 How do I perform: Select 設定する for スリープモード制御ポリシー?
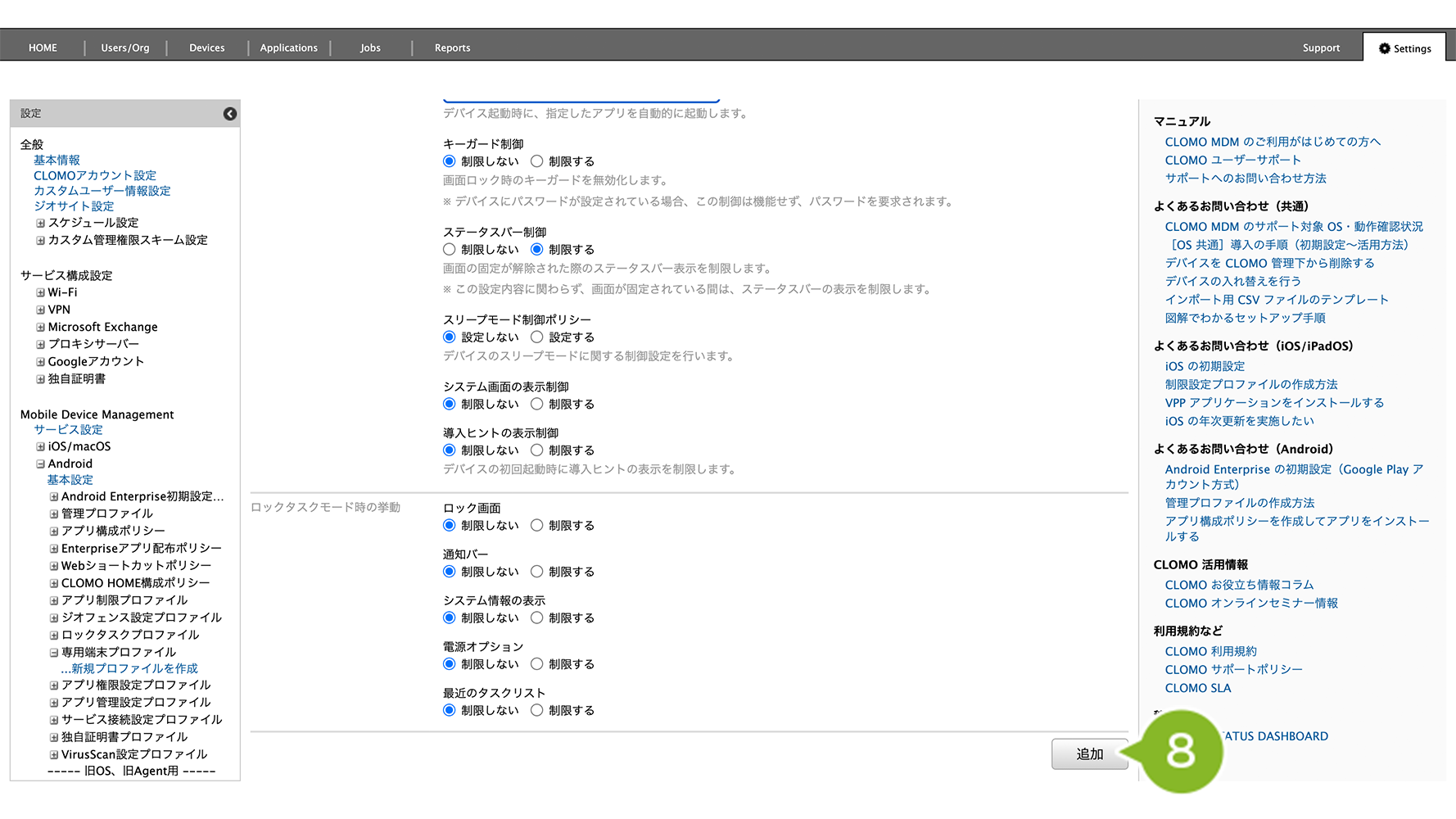coord(537,337)
